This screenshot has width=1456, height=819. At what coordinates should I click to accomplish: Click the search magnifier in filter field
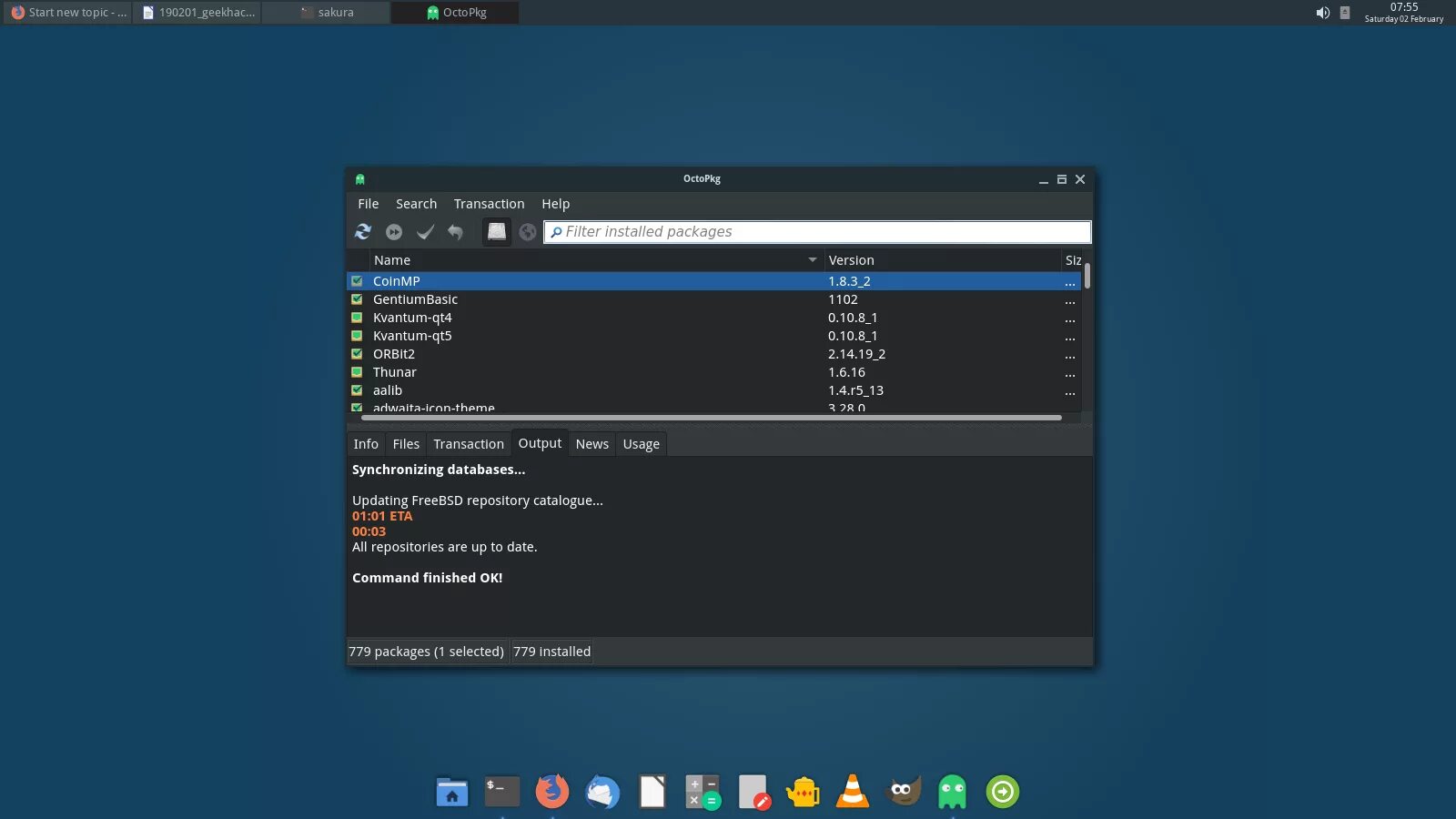pyautogui.click(x=556, y=232)
